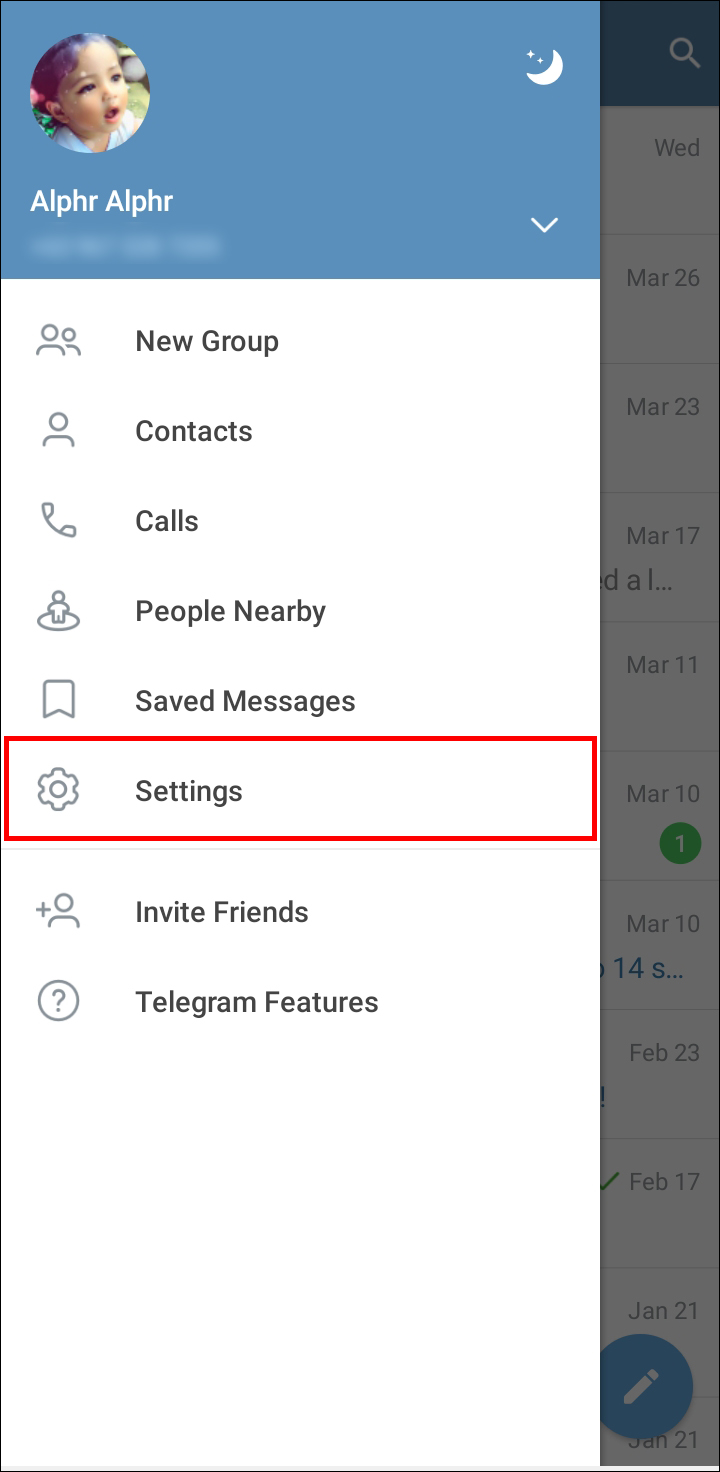720x1472 pixels.
Task: Tap the Alphr Alphr account name
Action: [x=102, y=201]
